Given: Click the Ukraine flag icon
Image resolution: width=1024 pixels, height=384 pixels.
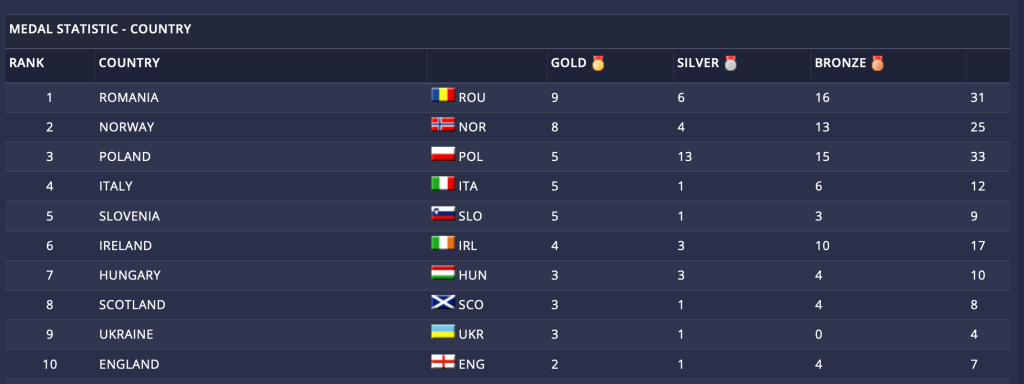Looking at the screenshot, I should (443, 332).
